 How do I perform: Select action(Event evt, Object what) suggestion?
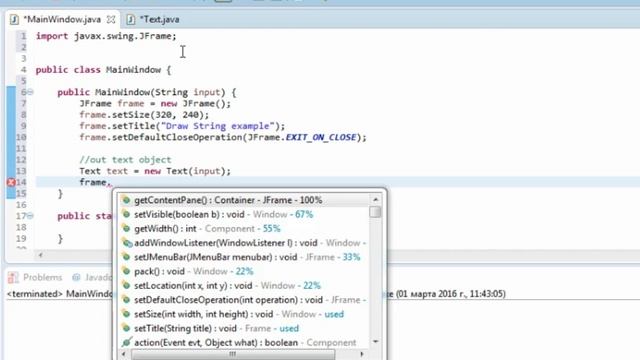point(244,342)
